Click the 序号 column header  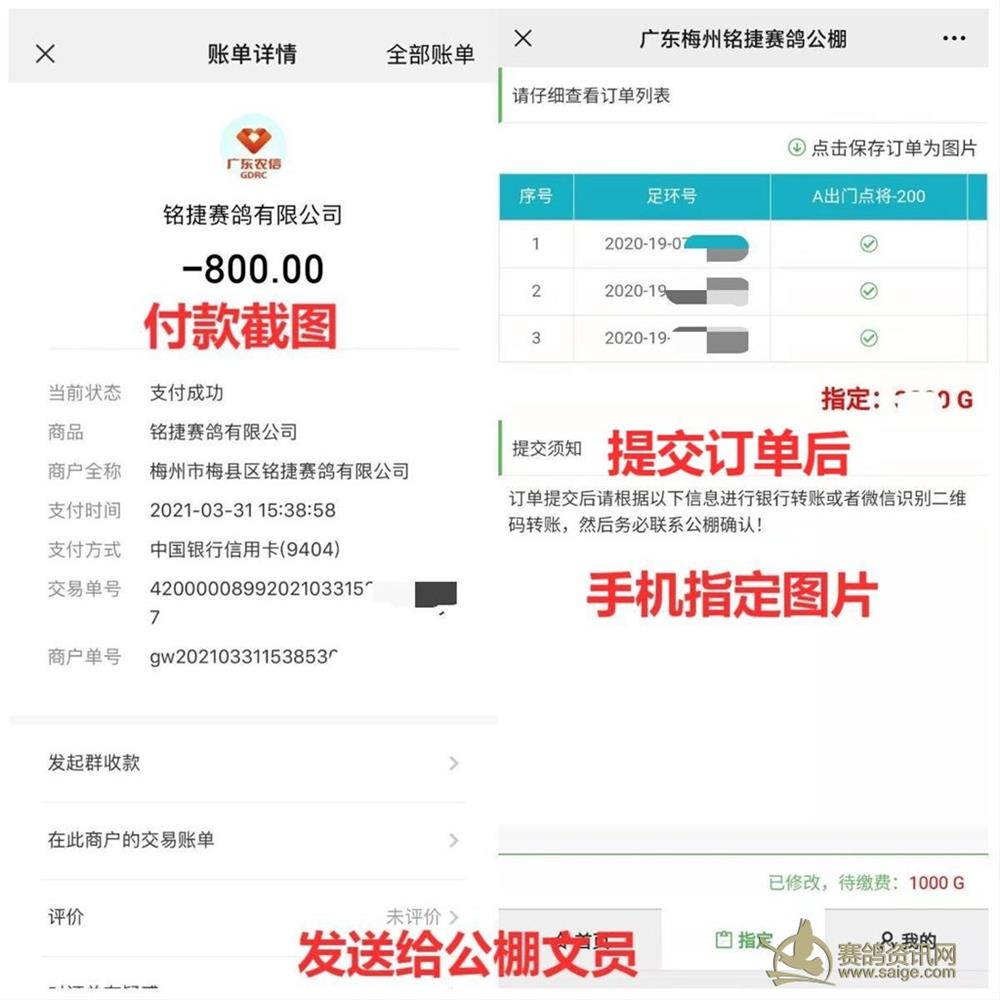pyautogui.click(x=536, y=196)
